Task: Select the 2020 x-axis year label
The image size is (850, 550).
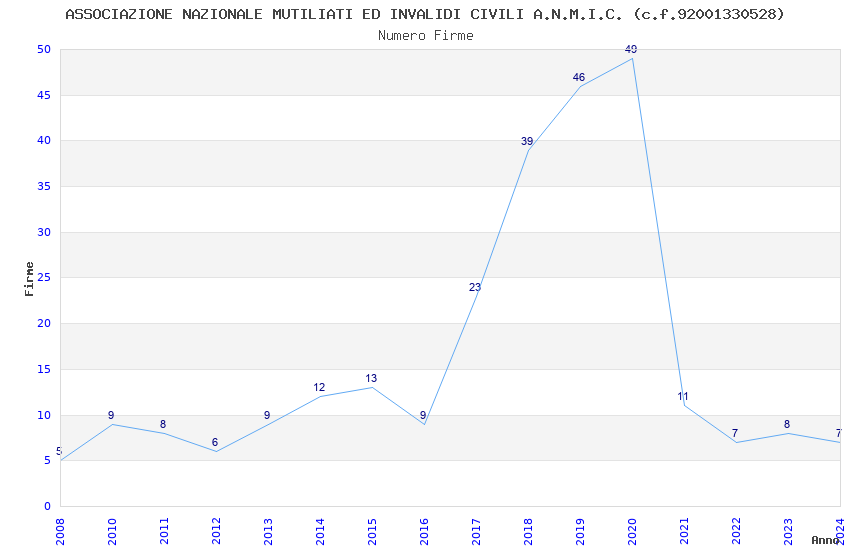Action: [x=633, y=532]
